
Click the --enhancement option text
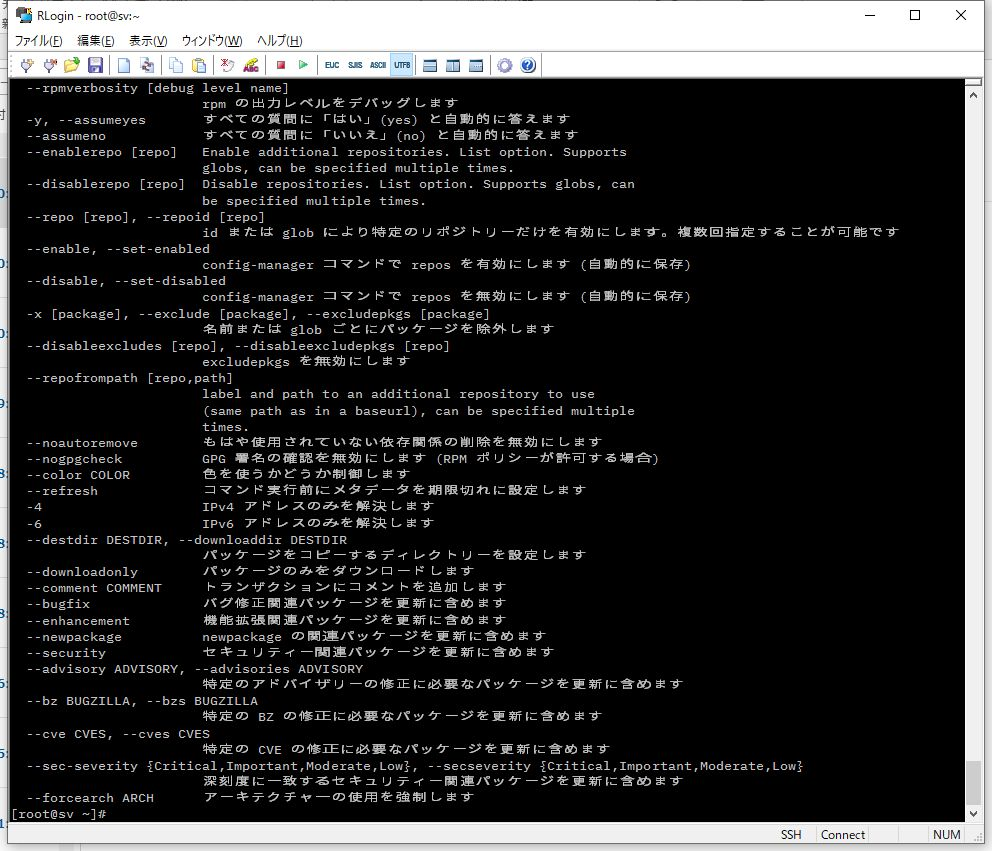[78, 621]
